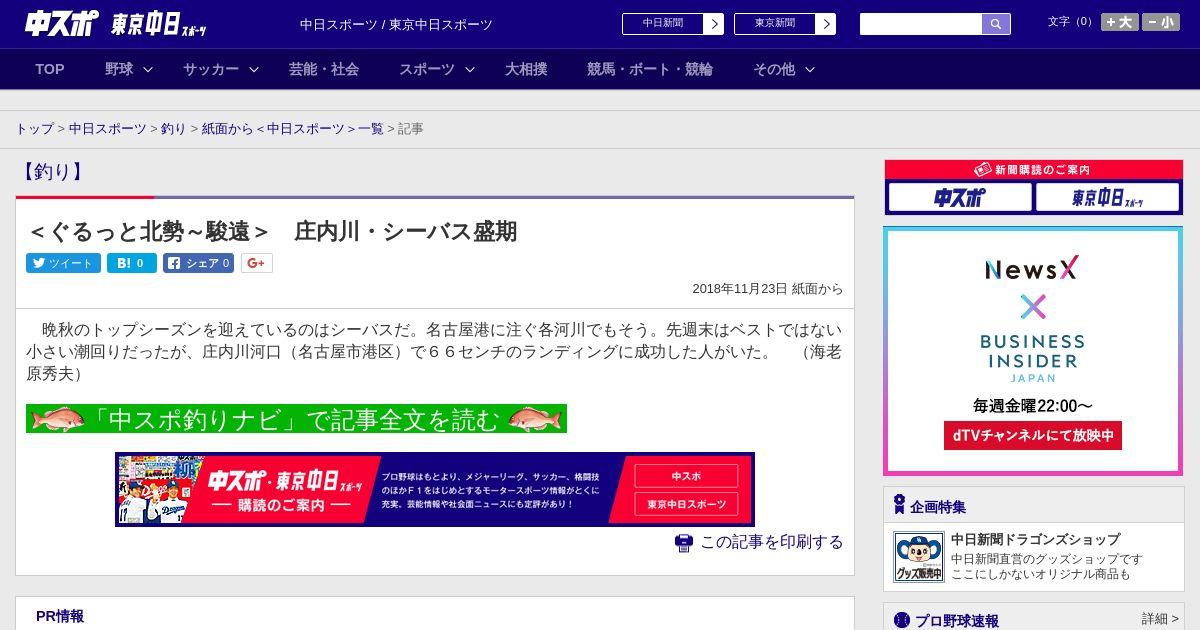Click right fish icon on green banner
This screenshot has height=630, width=1200.
[x=535, y=419]
